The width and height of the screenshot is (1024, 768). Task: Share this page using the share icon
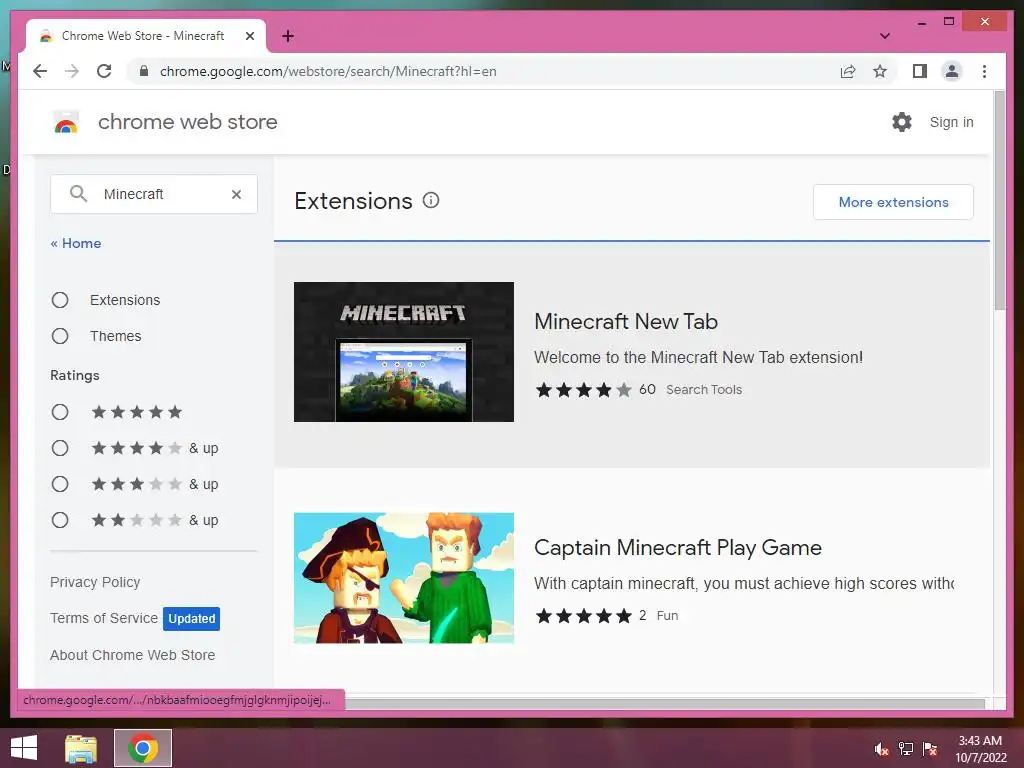[848, 71]
